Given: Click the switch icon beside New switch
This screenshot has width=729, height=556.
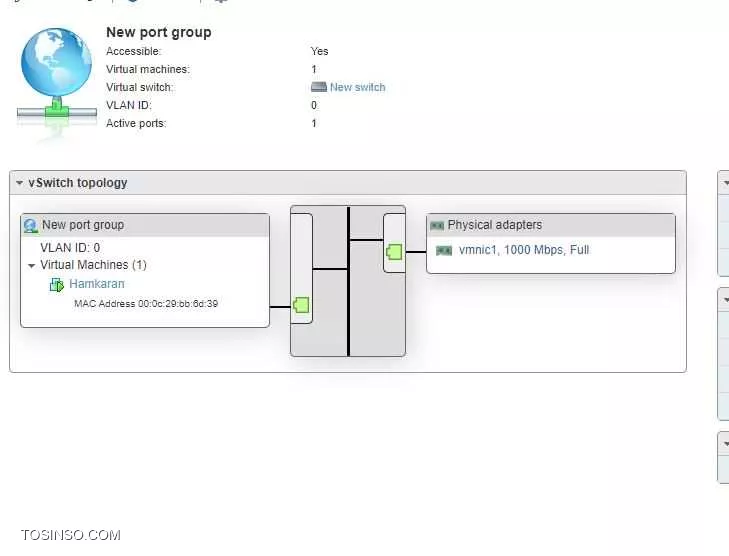Looking at the screenshot, I should pos(318,88).
